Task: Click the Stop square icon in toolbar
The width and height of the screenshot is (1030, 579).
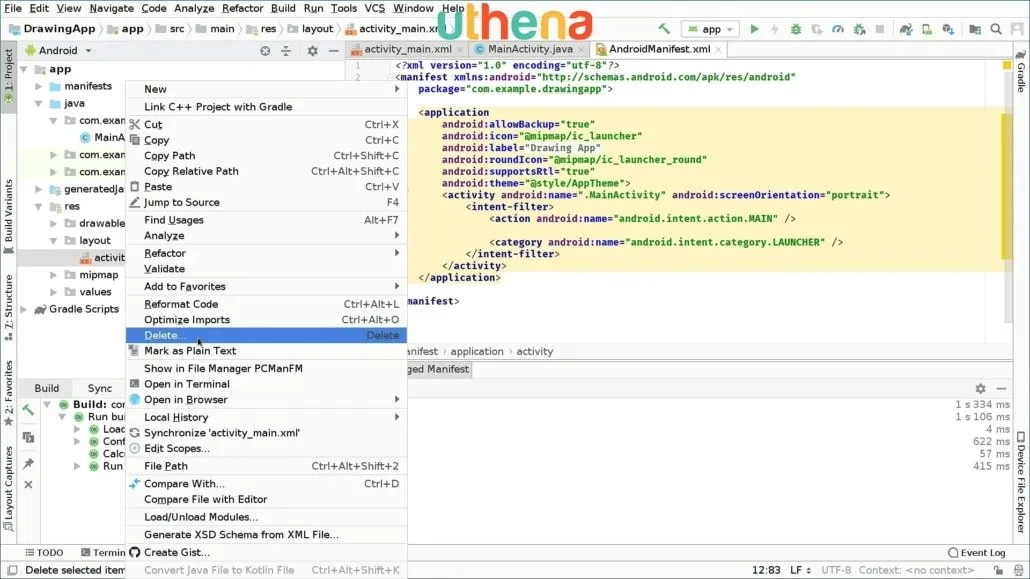Action: (880, 29)
